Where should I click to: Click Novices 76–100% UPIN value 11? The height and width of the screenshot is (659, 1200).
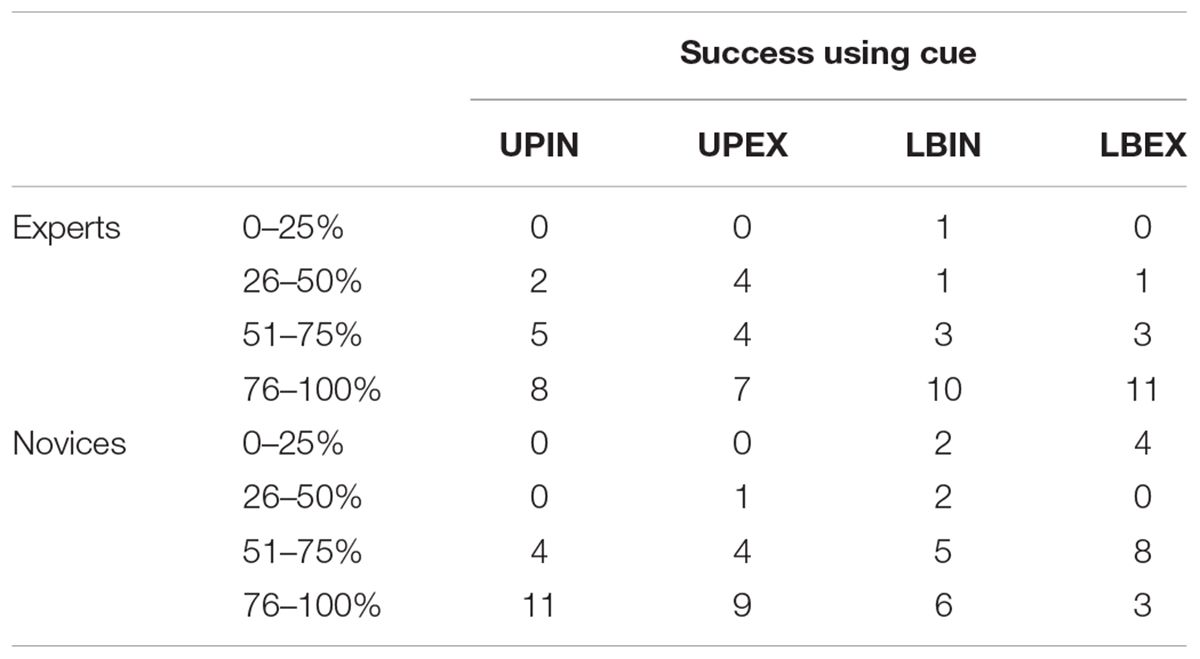click(539, 605)
